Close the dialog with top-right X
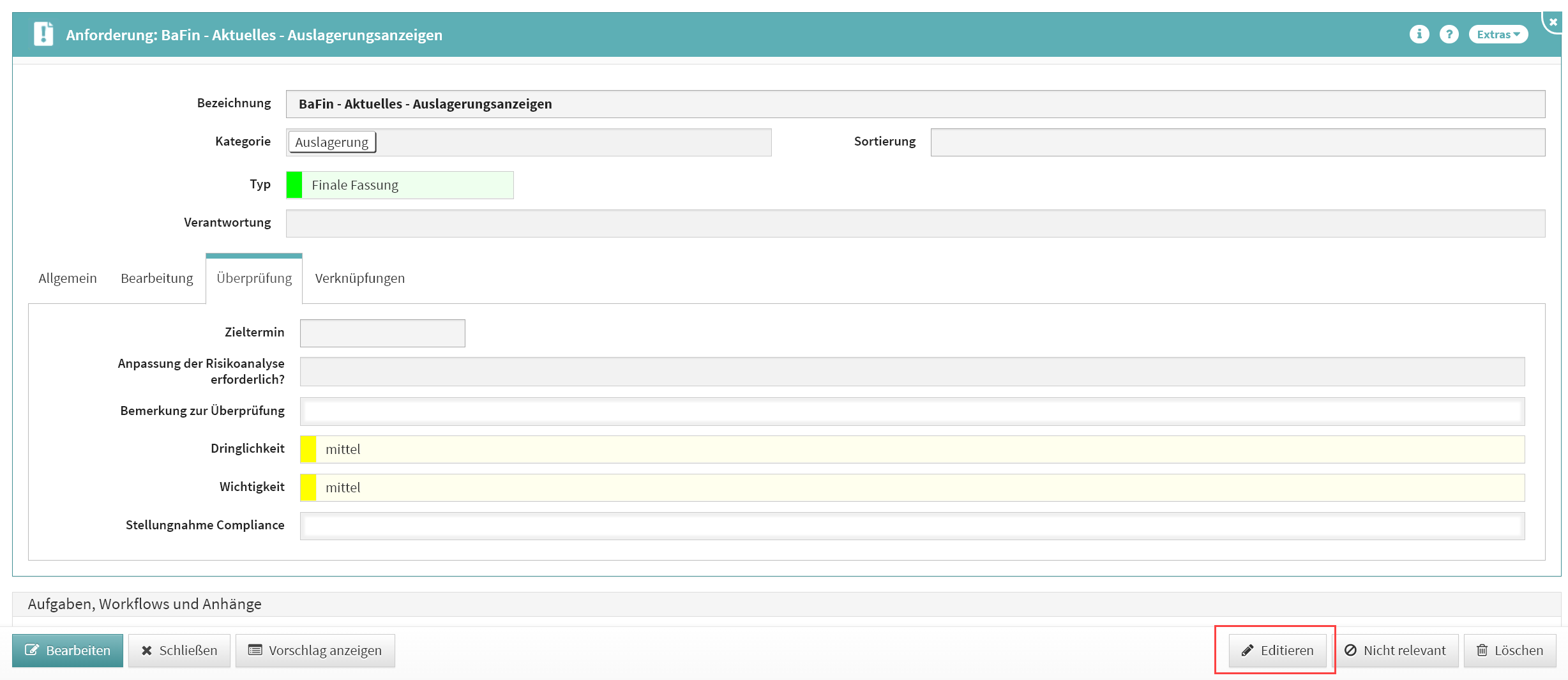The width and height of the screenshot is (1568, 680). click(x=1553, y=22)
